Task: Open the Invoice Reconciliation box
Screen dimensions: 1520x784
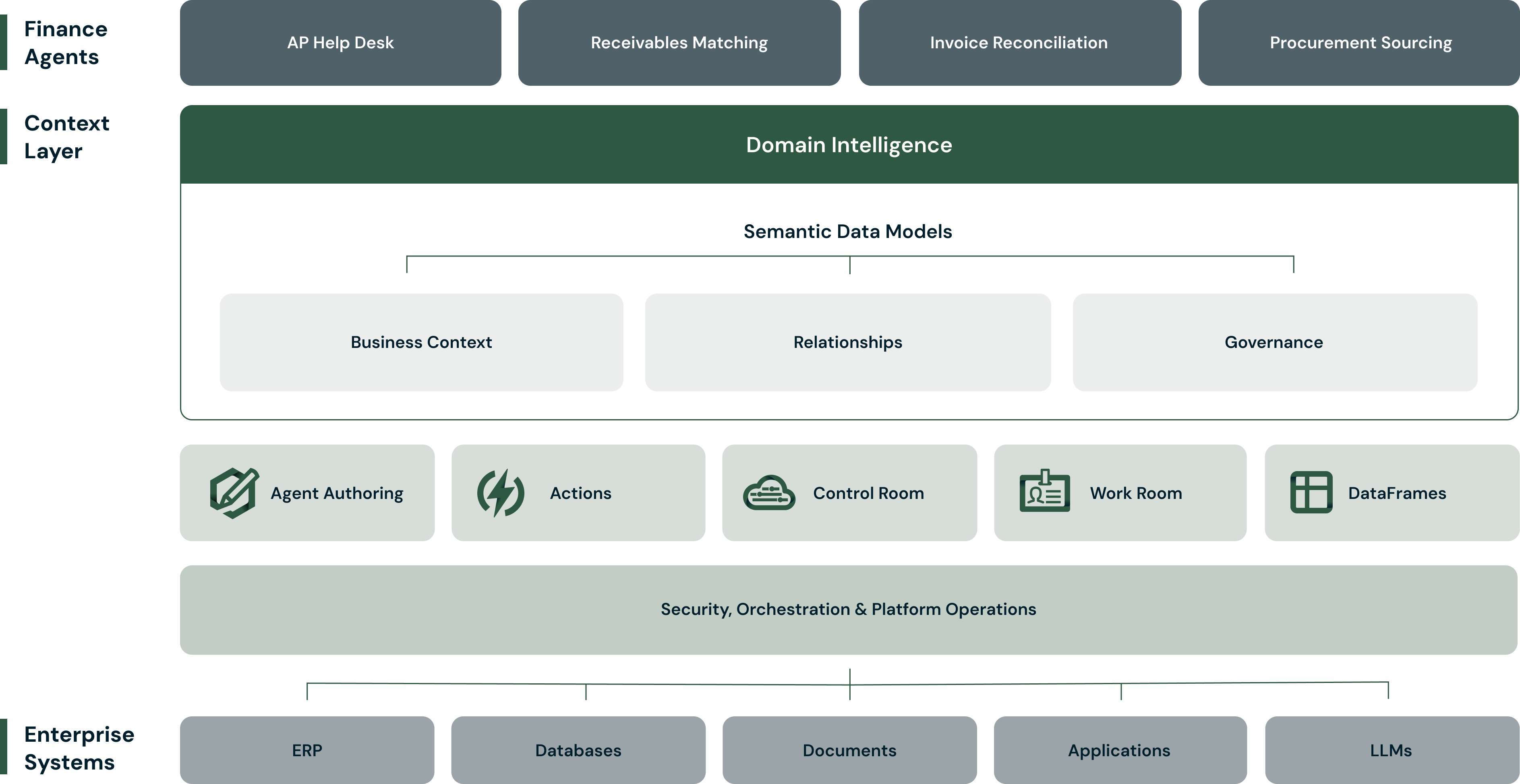Action: (1019, 42)
